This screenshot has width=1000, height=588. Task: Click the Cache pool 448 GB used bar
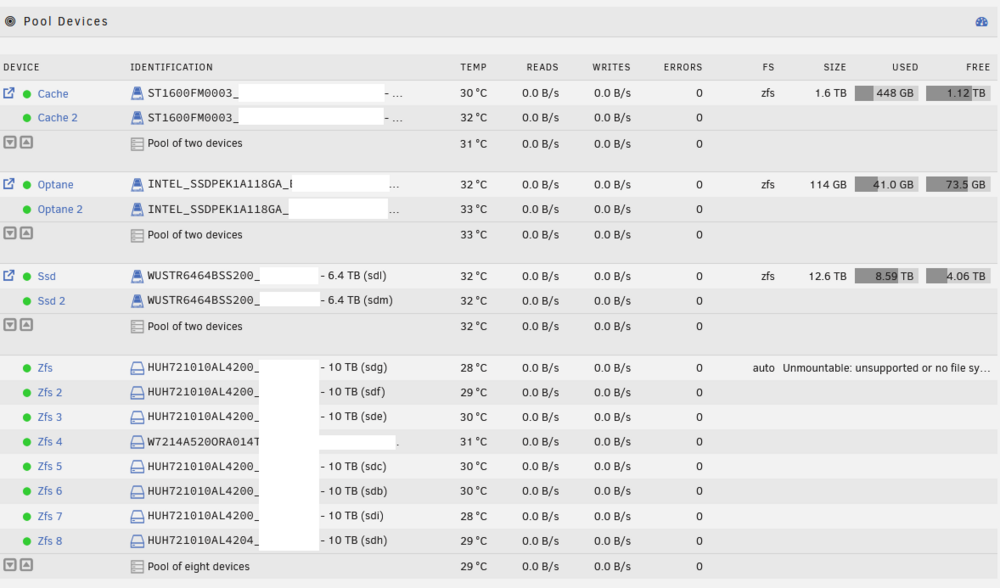pos(886,93)
